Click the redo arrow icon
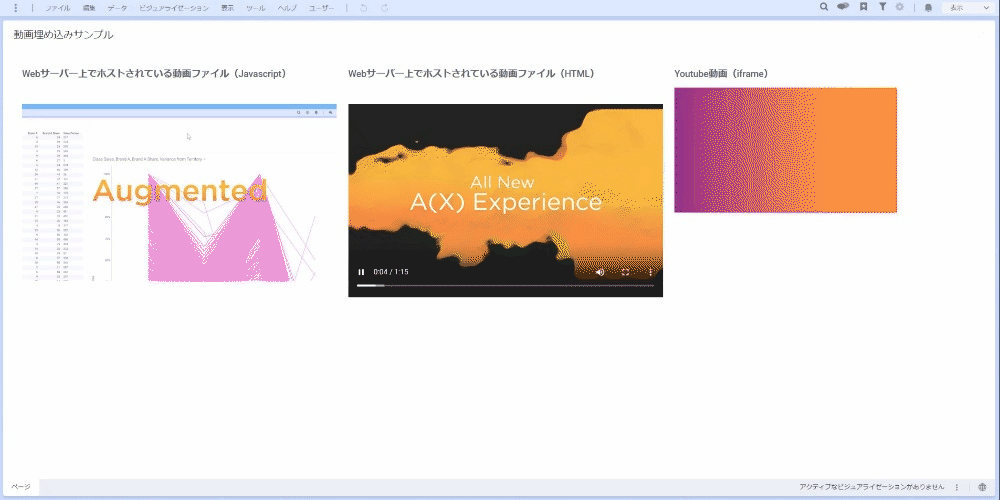 tap(385, 8)
